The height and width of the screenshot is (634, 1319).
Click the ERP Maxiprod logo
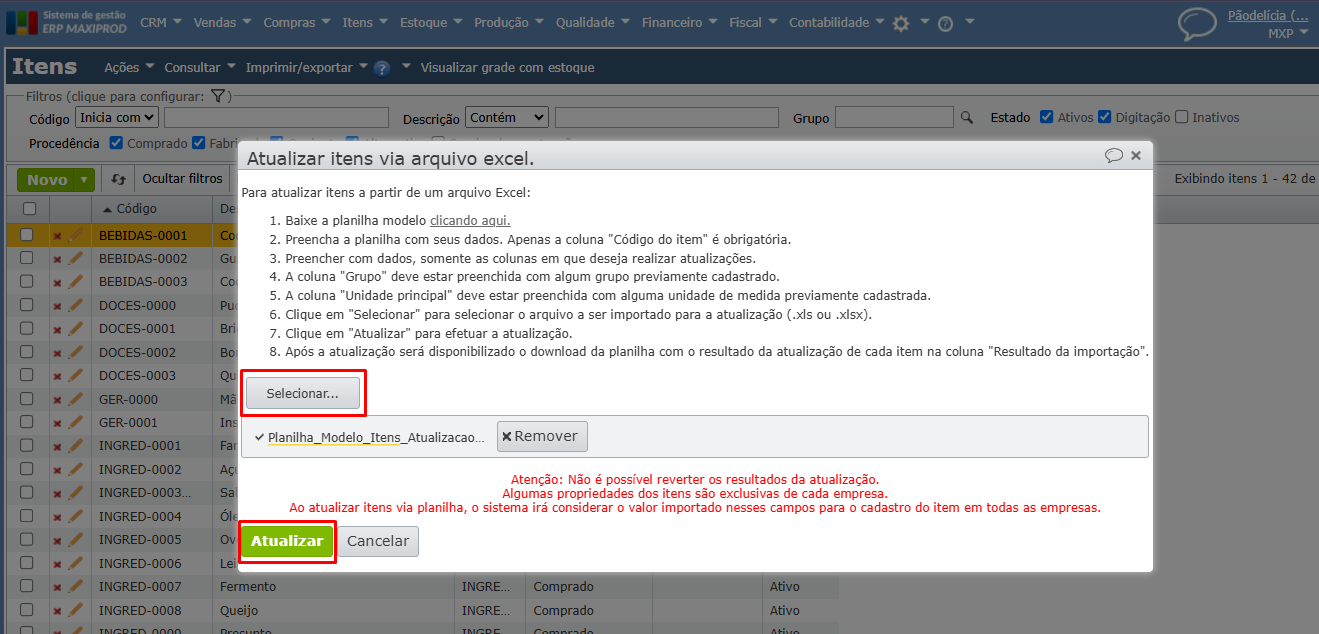(x=68, y=21)
